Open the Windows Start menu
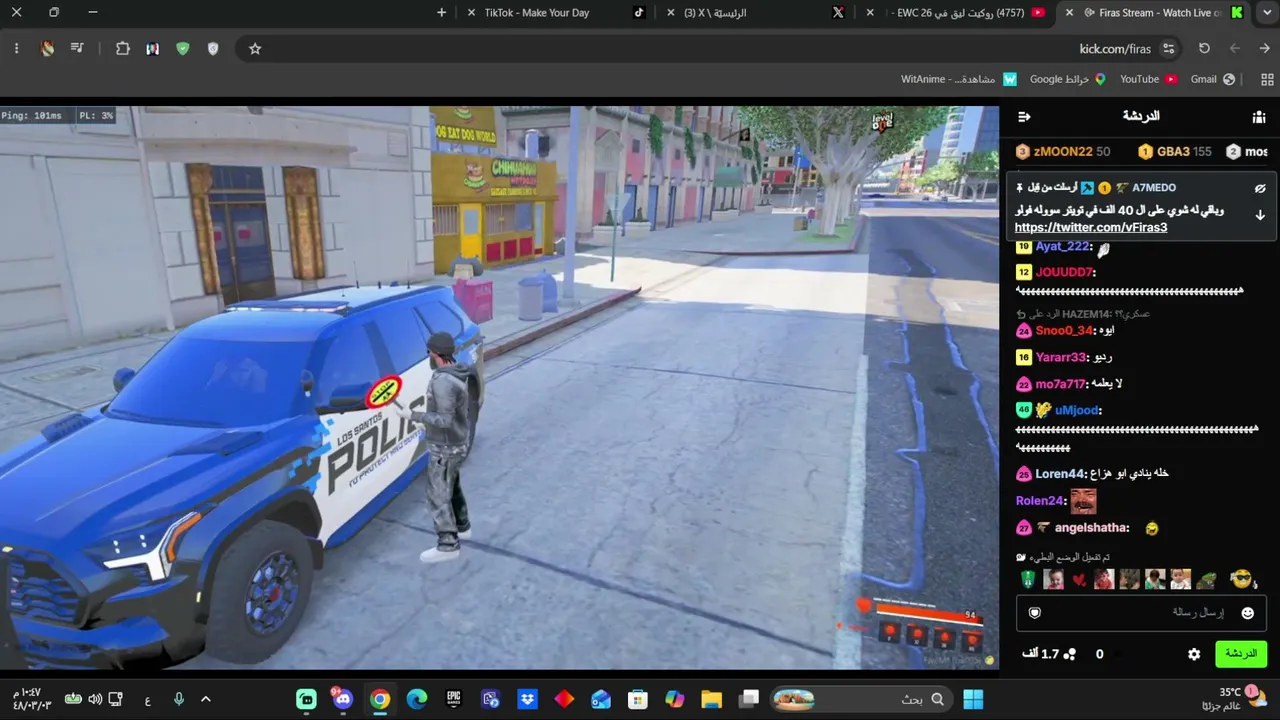 pos(973,699)
